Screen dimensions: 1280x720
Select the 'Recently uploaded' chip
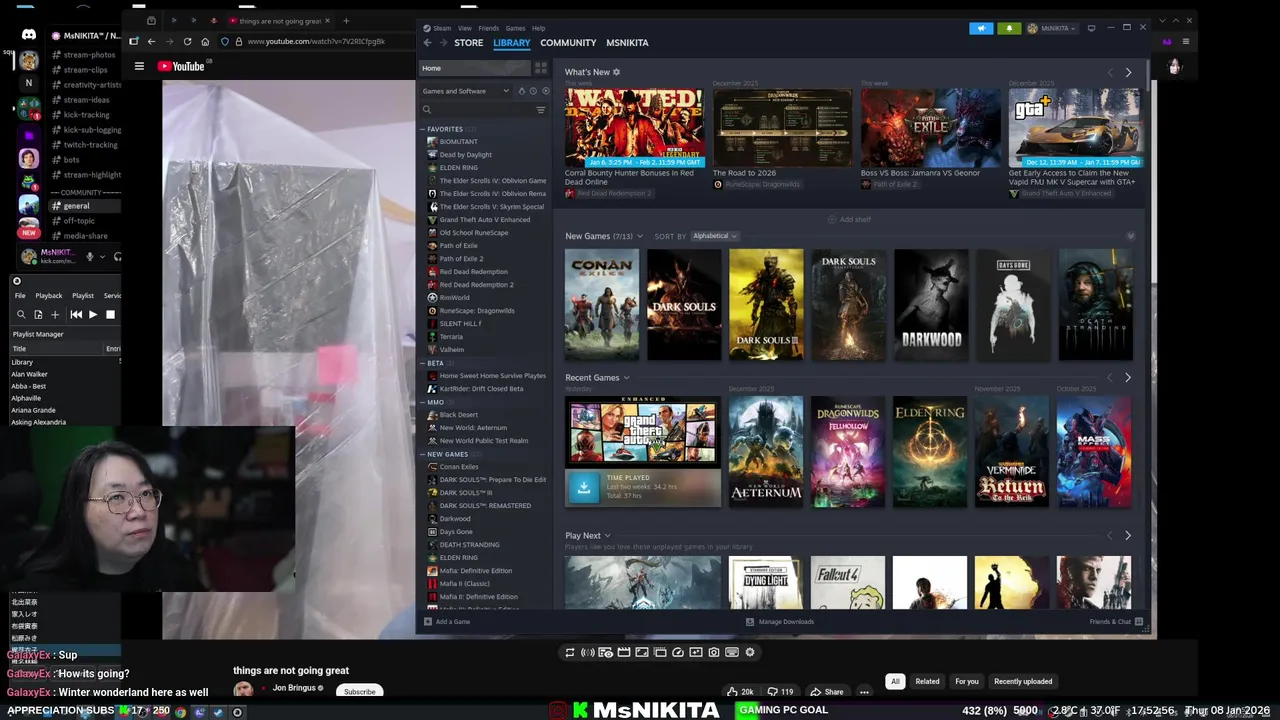point(1023,682)
